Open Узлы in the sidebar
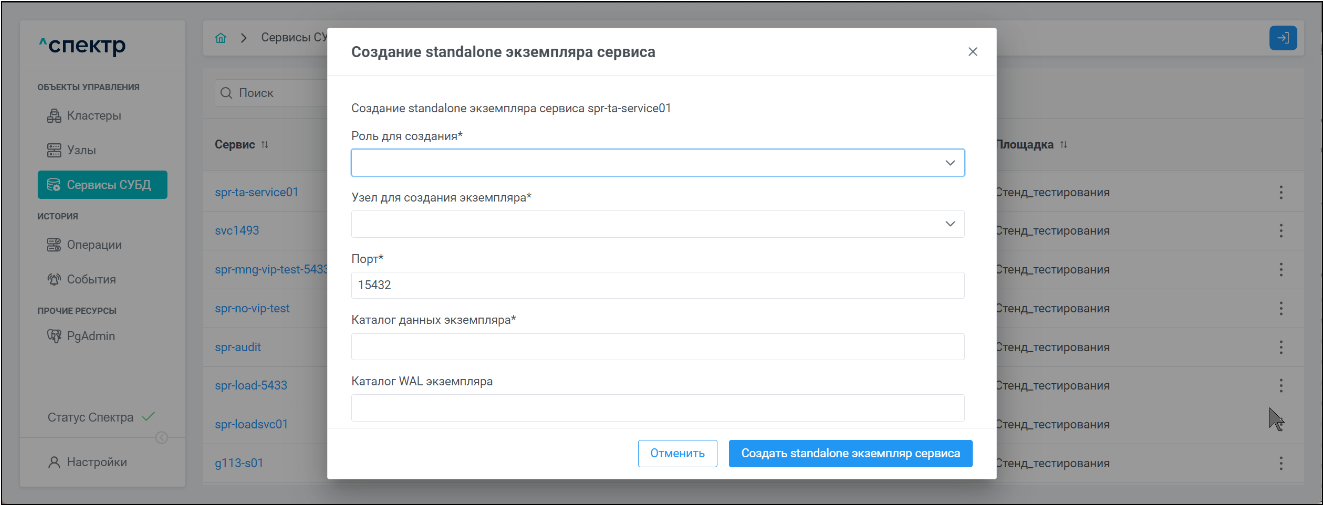The width and height of the screenshot is (1323, 505). [81, 150]
